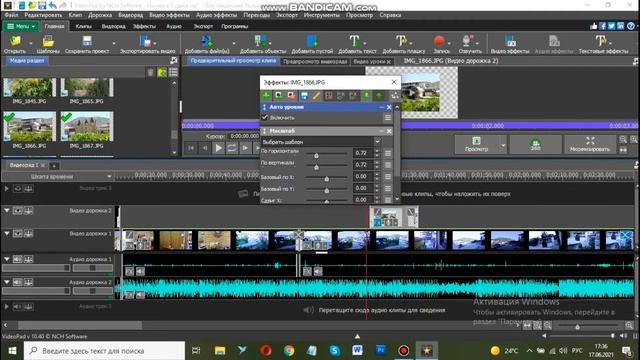Click the save effect chain floppy icon
The height and width of the screenshot is (360, 640).
coord(304,96)
